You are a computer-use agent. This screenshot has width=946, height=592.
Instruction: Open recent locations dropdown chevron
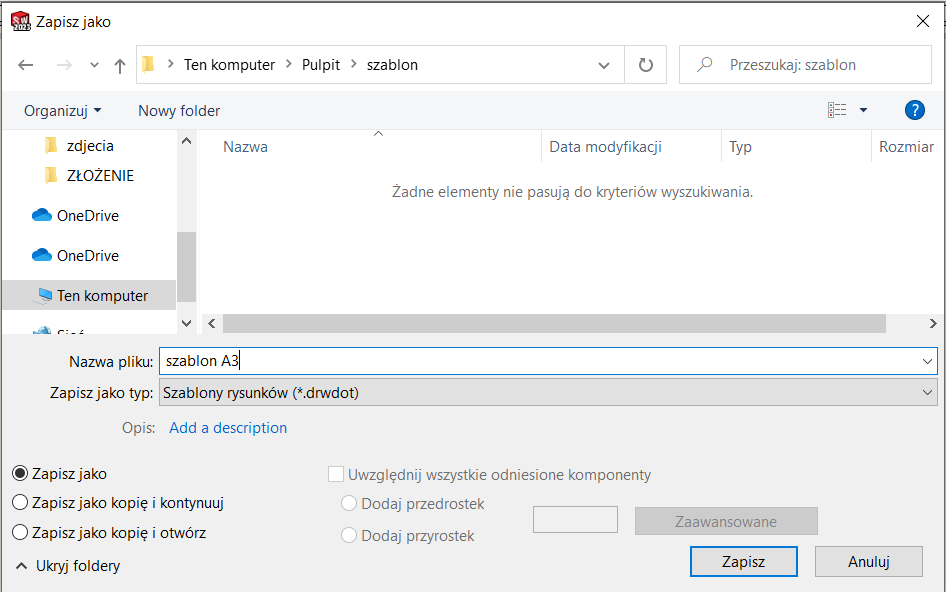coord(94,65)
